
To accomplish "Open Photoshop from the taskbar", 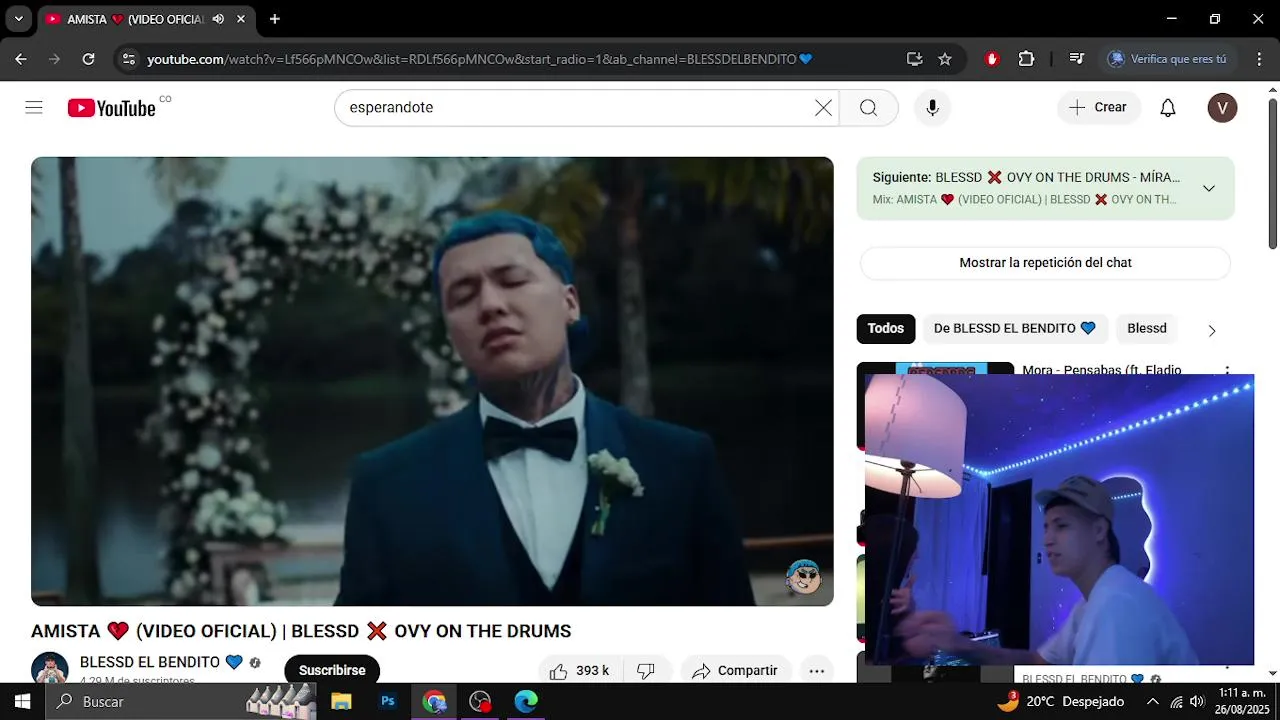I will (x=388, y=701).
